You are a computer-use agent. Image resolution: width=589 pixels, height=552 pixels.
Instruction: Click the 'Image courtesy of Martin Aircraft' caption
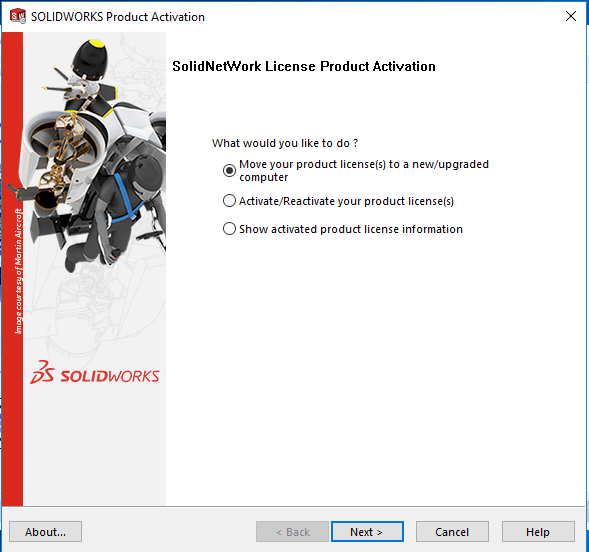tap(18, 271)
